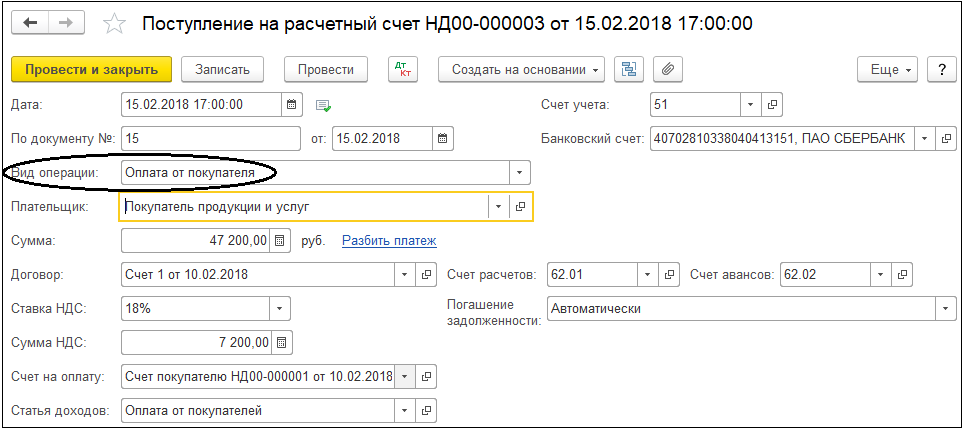963x429 pixels.
Task: Open attached files with the paperclip icon
Action: [x=668, y=69]
